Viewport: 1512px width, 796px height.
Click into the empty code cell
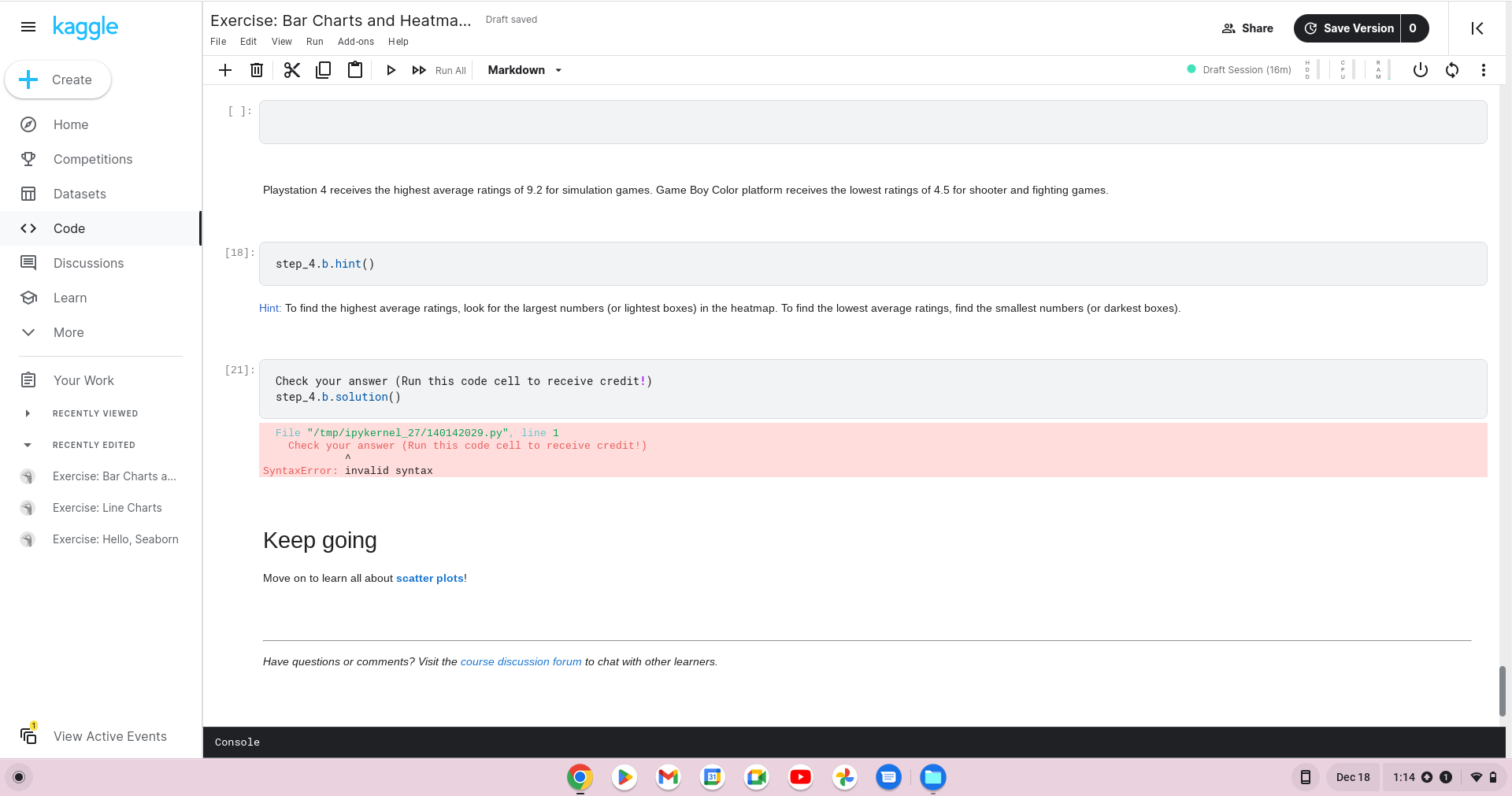click(x=873, y=122)
